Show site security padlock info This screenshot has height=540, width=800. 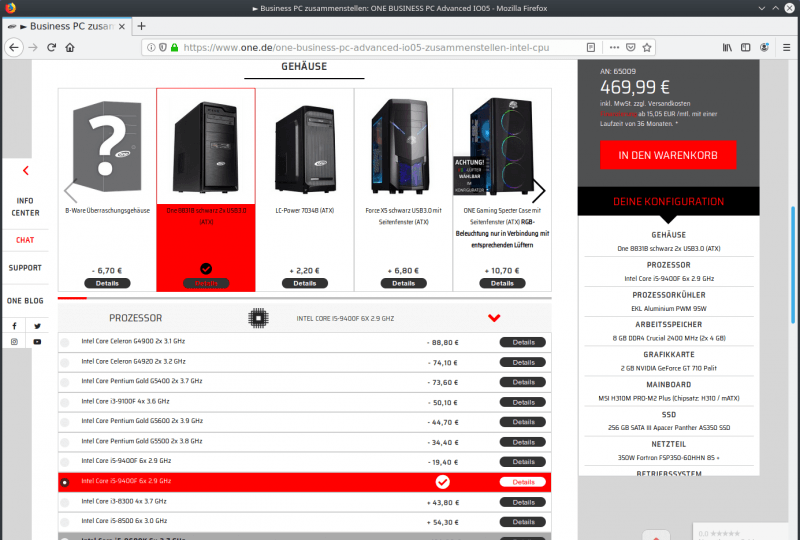point(174,47)
